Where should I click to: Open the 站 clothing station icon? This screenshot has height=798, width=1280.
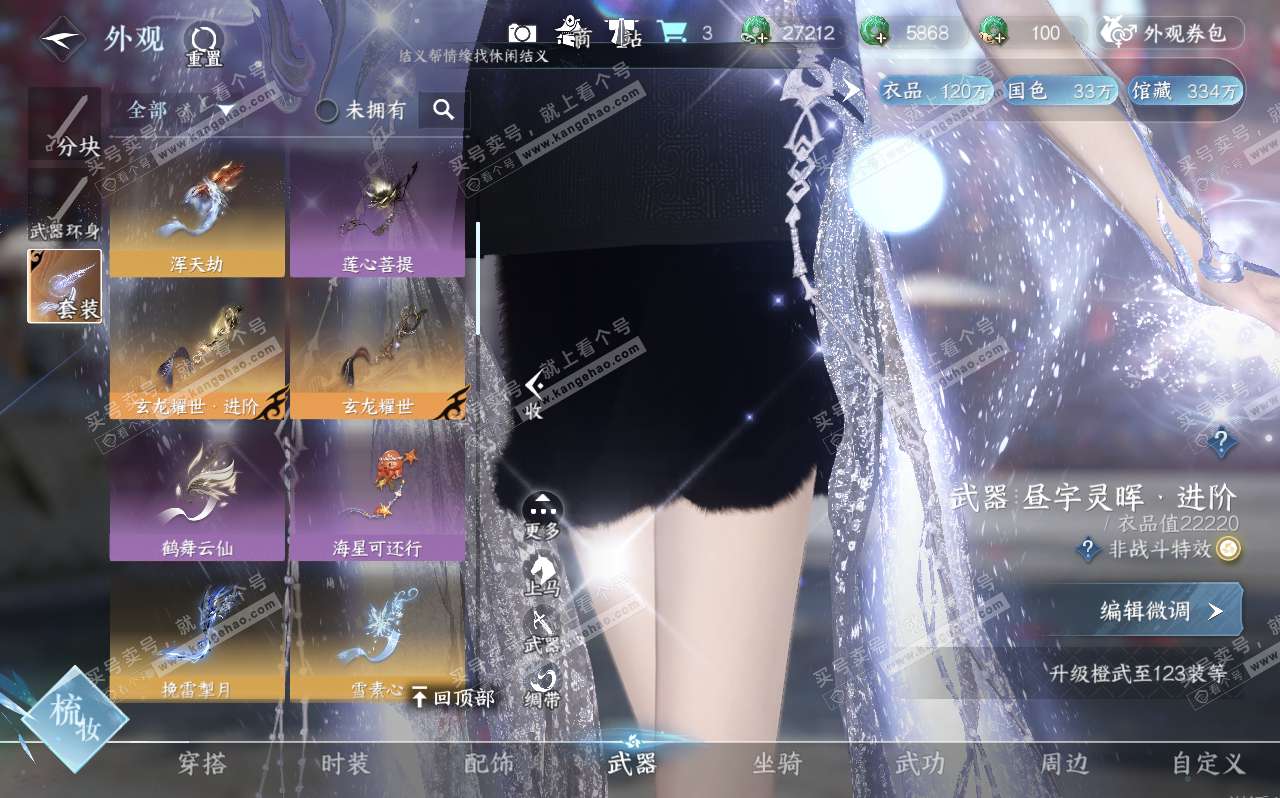625,33
